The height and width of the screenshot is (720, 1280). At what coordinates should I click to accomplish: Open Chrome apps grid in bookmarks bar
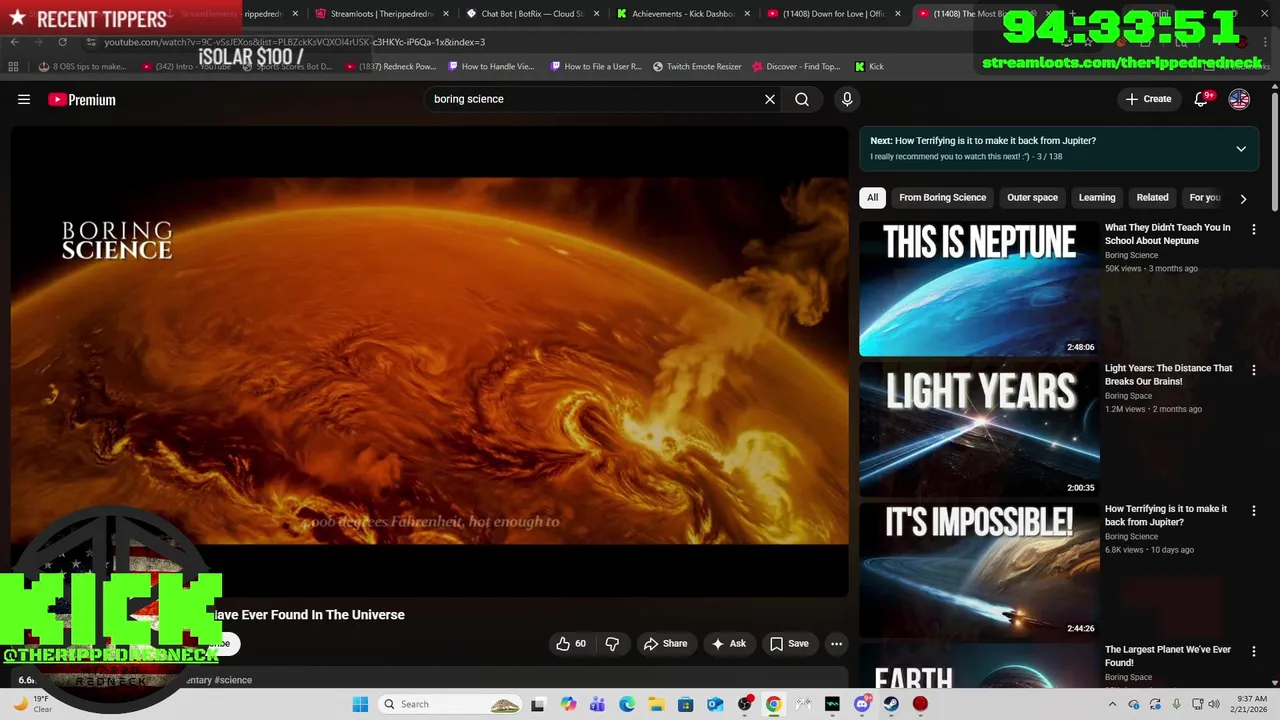(13, 66)
